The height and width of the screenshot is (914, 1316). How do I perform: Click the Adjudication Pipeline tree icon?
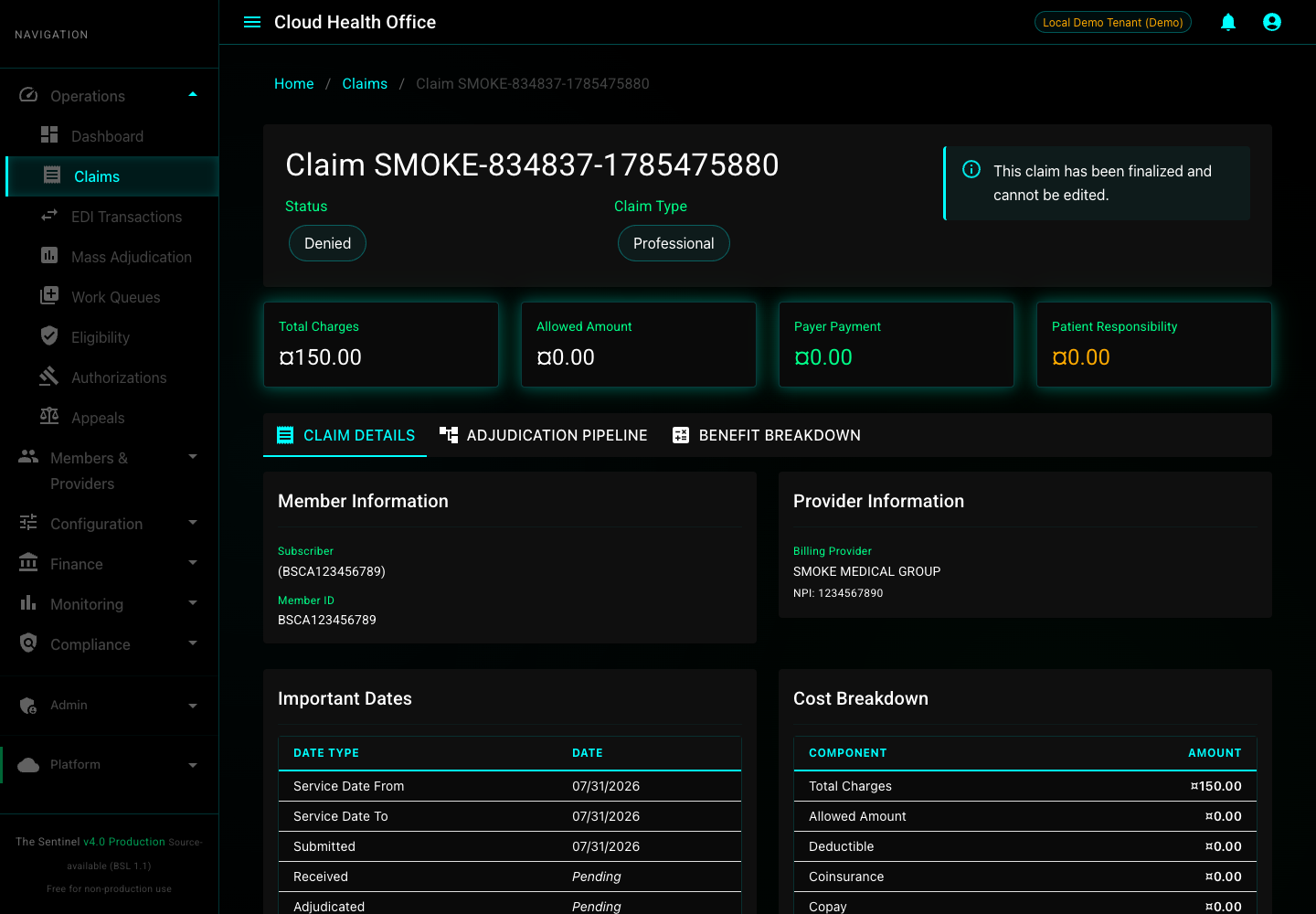[449, 435]
